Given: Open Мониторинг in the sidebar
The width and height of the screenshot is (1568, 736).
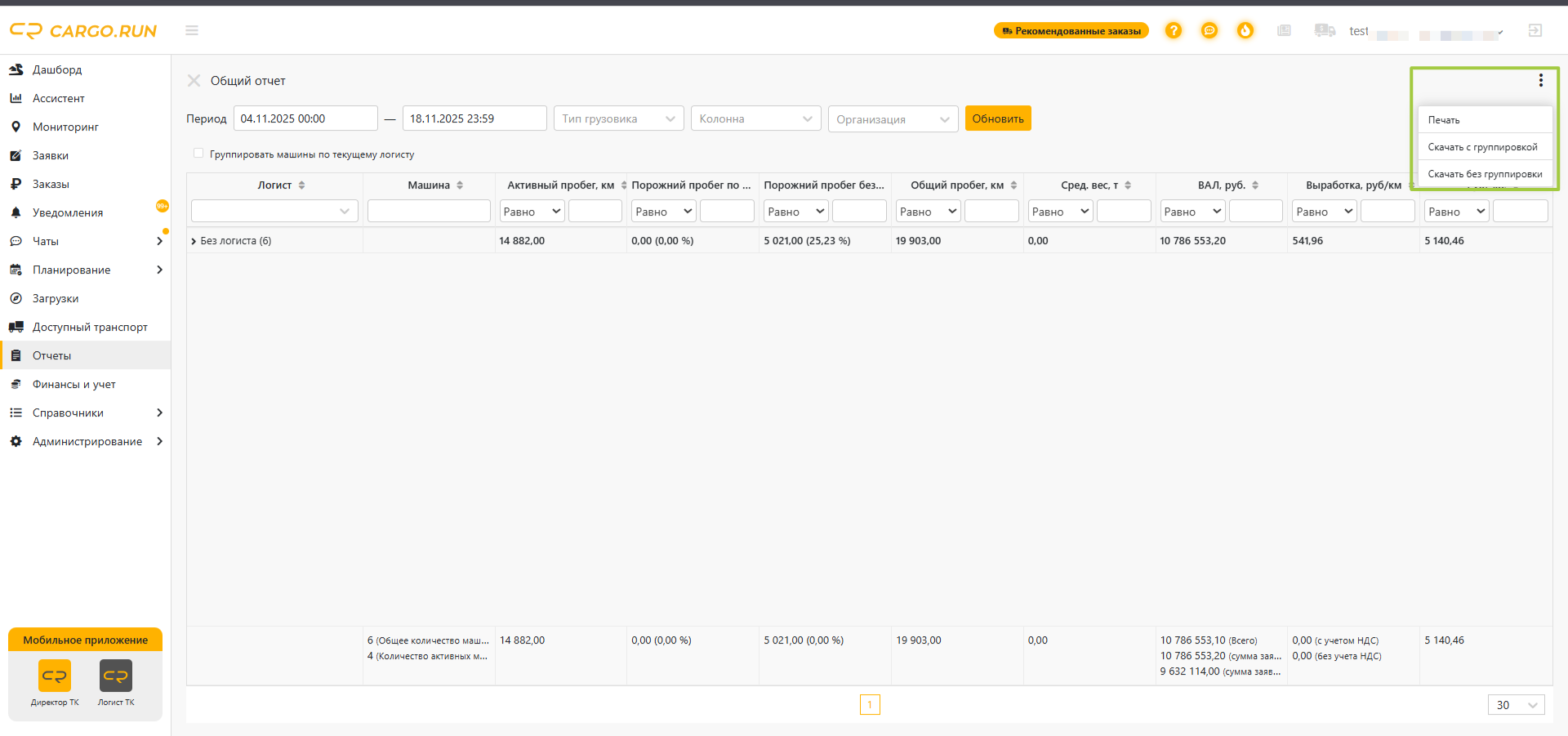Looking at the screenshot, I should 65,127.
